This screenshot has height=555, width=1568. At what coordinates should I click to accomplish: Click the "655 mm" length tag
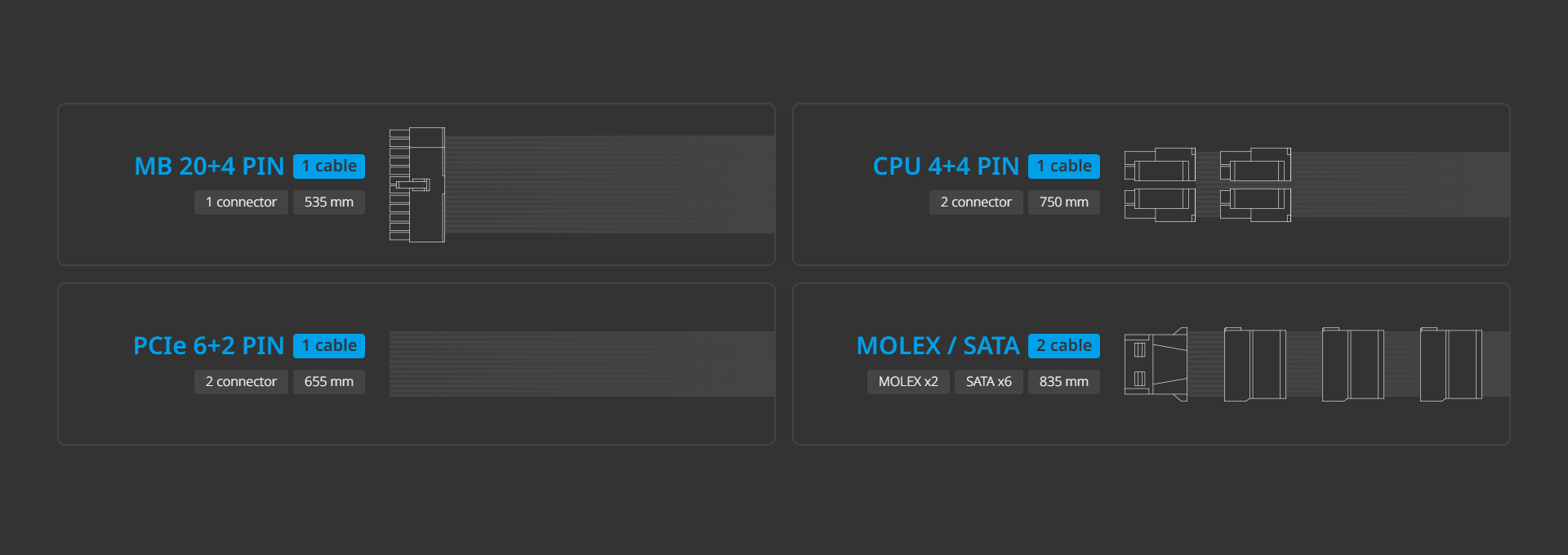328,382
